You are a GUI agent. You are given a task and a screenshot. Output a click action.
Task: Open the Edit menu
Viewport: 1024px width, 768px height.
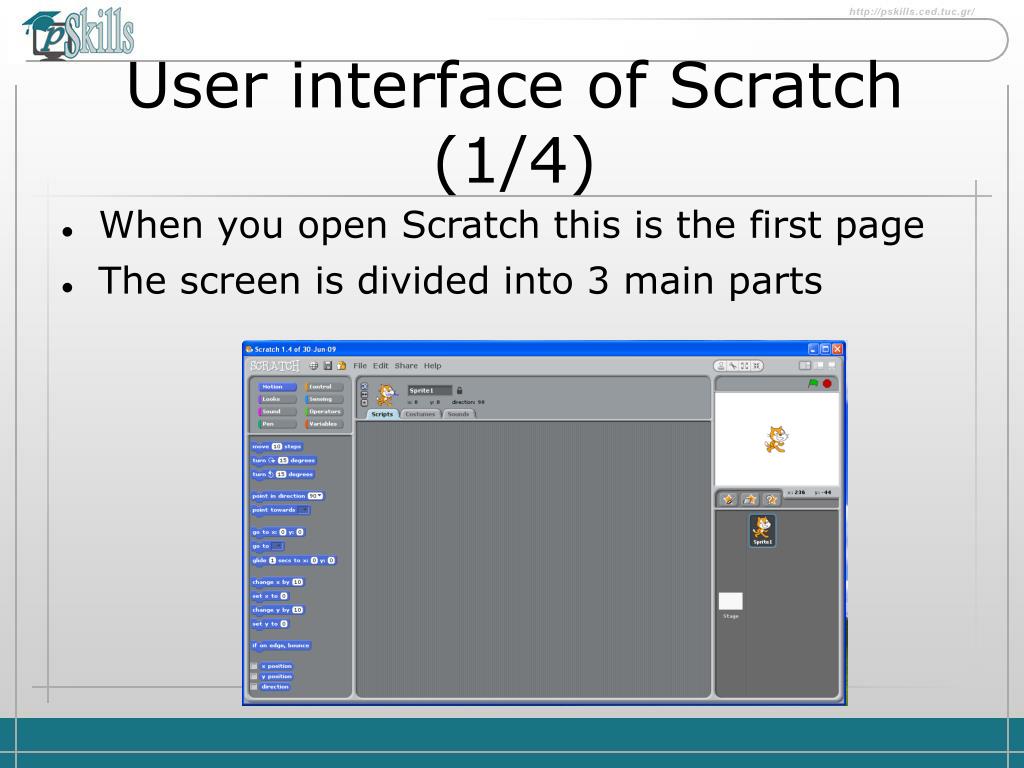coord(381,366)
